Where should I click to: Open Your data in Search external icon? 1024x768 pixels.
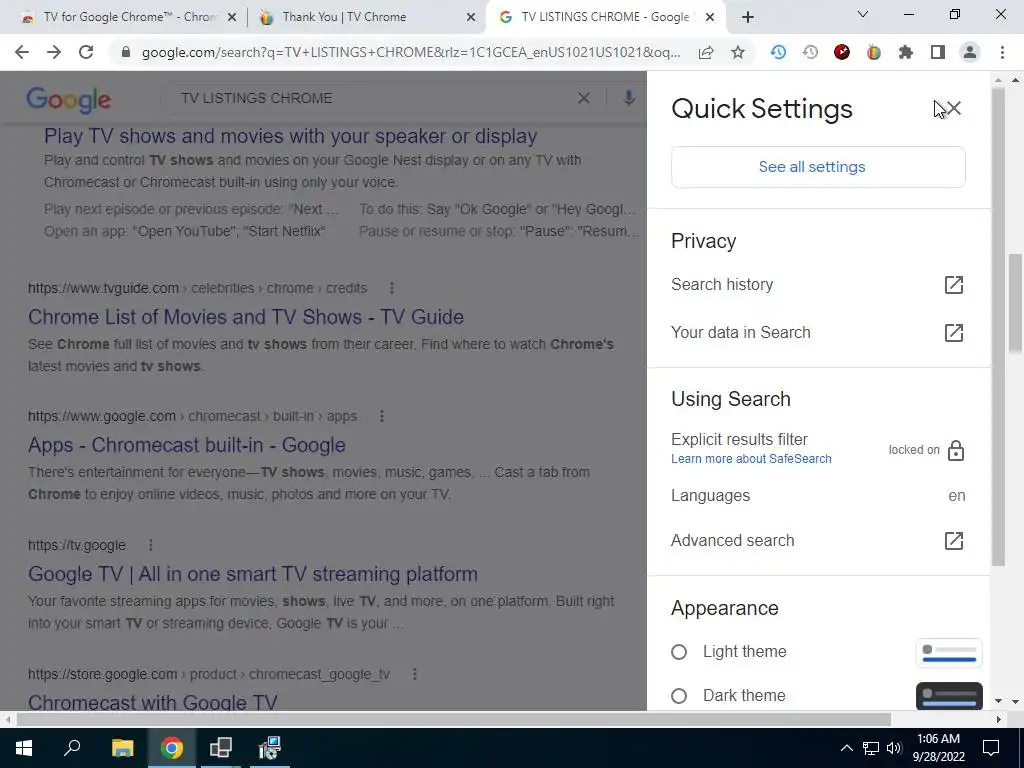point(953,332)
